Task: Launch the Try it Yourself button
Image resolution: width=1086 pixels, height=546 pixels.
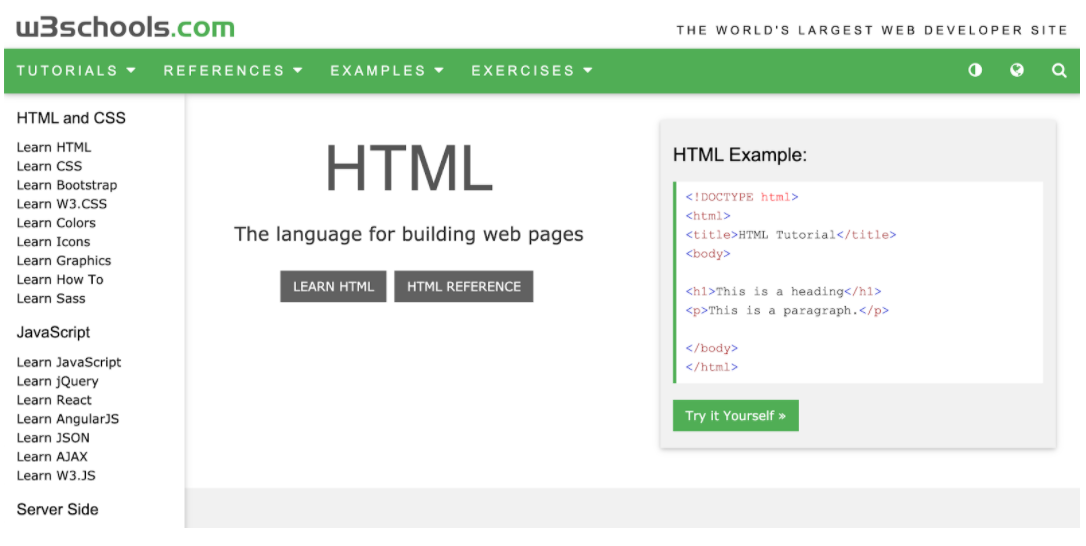Action: pos(736,416)
